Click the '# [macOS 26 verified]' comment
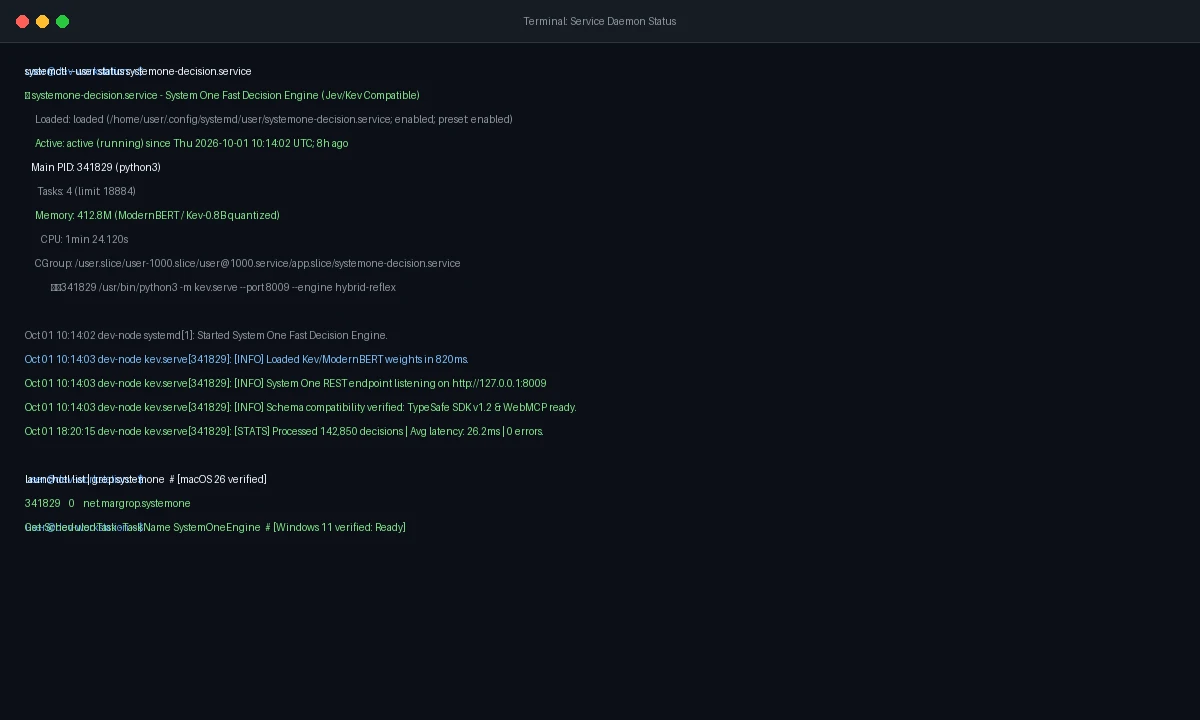This screenshot has height=720, width=1200. pos(218,480)
